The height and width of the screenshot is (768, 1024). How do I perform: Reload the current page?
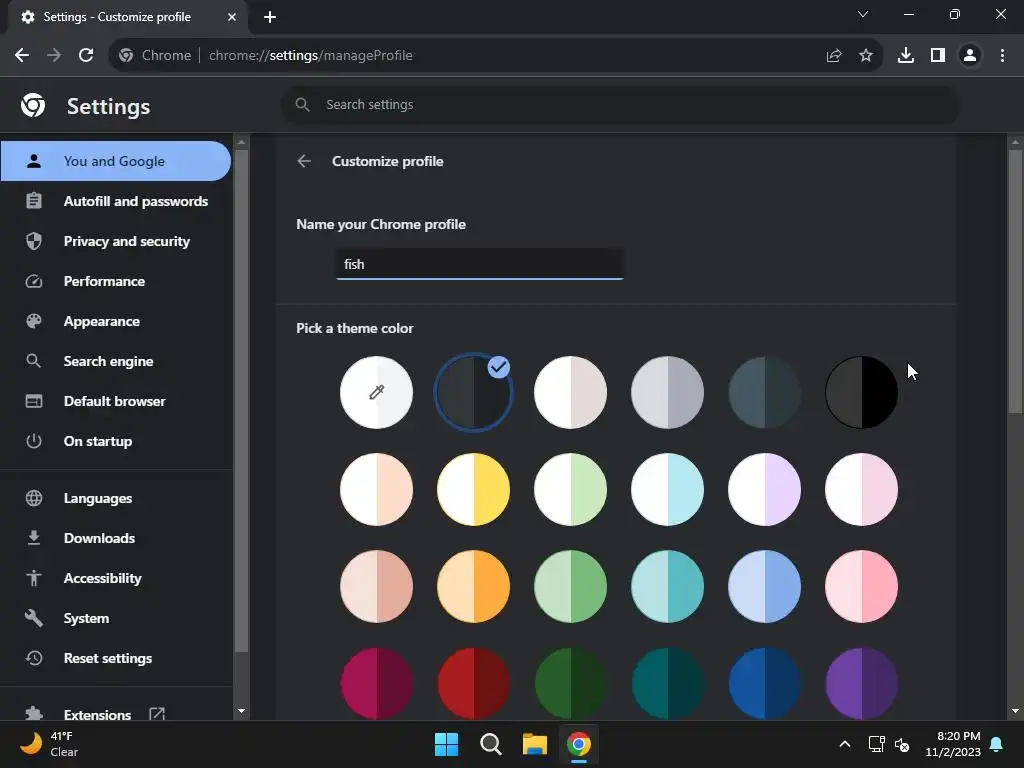86,56
